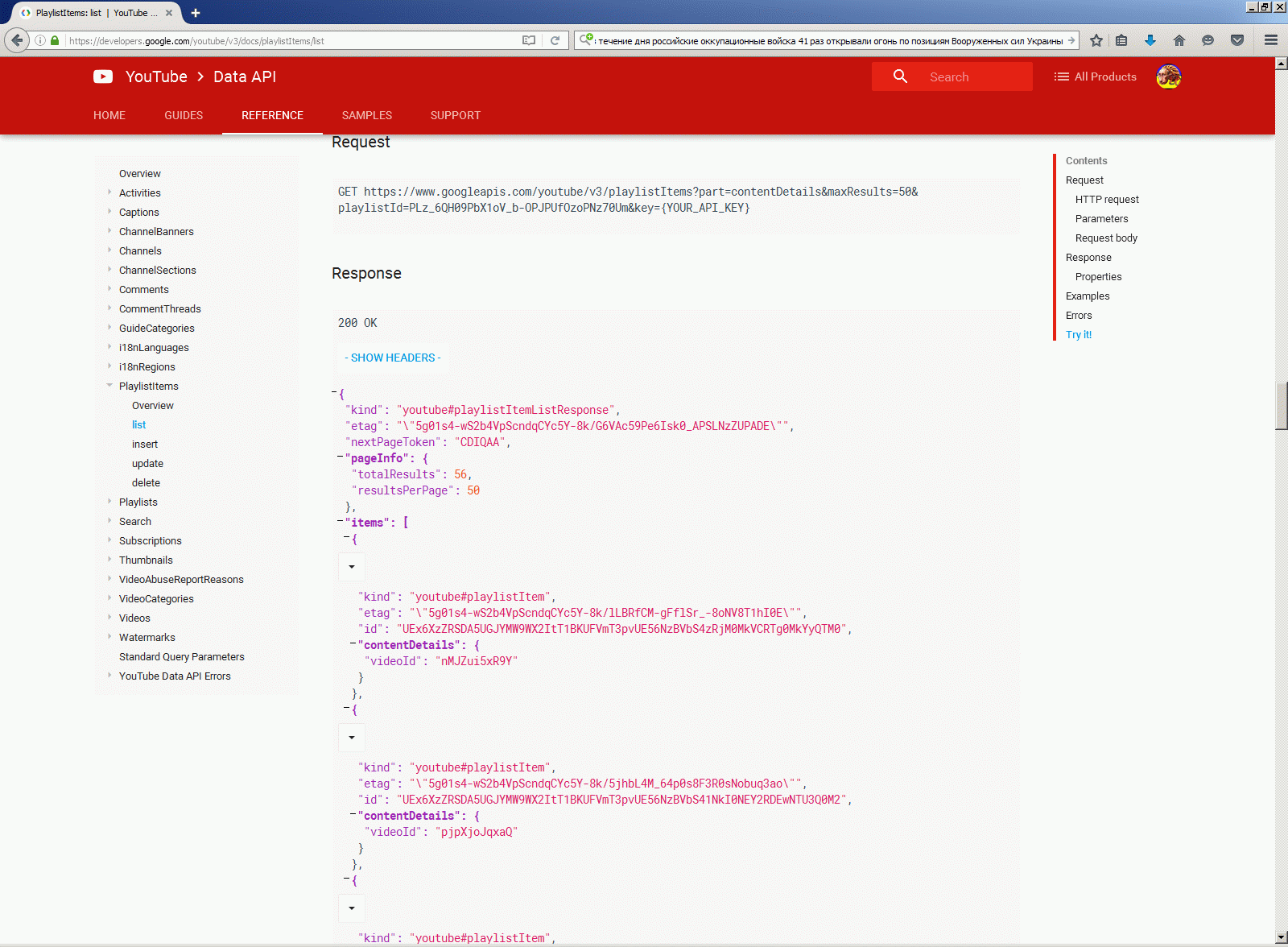The image size is (1288, 947).
Task: Open site information icon in address bar
Action: [x=40, y=40]
